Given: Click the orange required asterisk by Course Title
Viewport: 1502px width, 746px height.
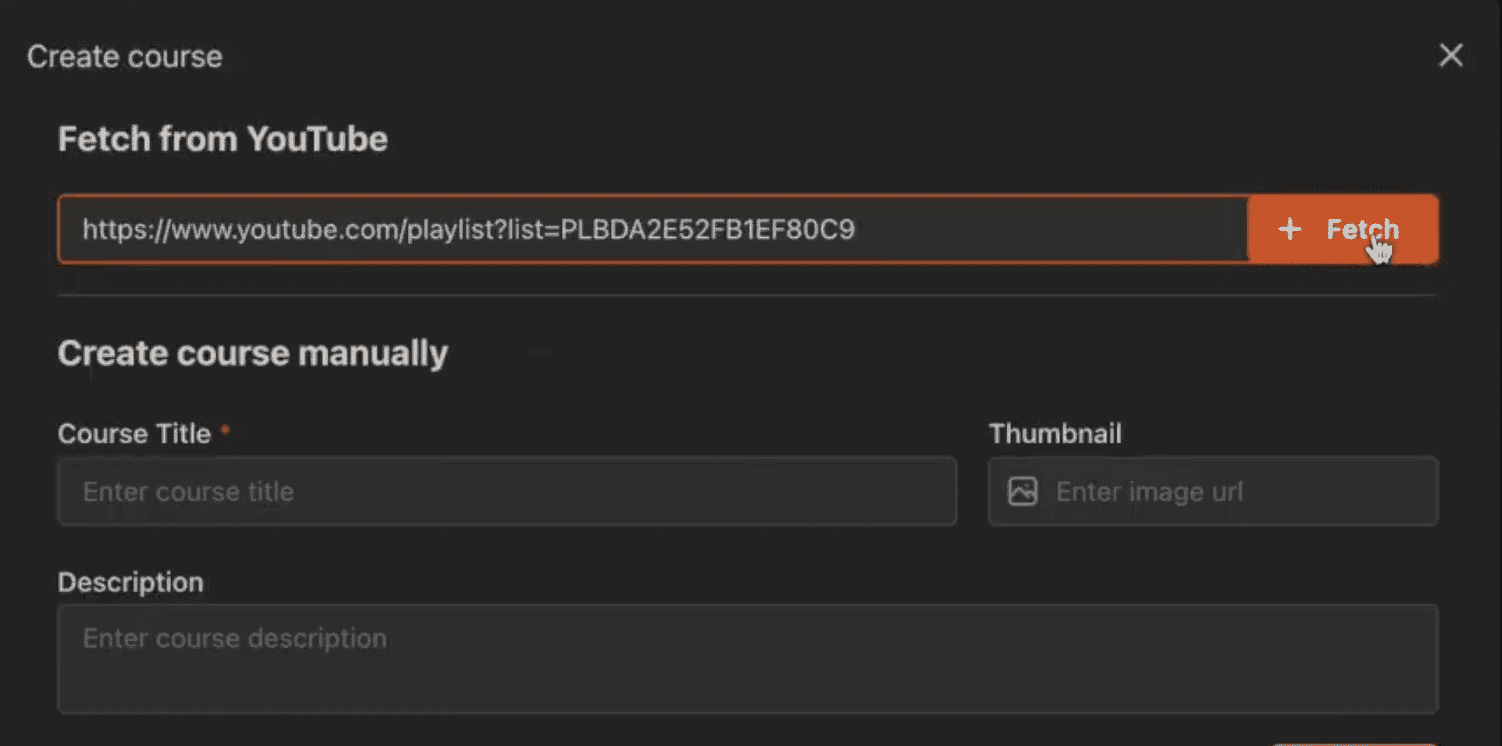Looking at the screenshot, I should [225, 430].
